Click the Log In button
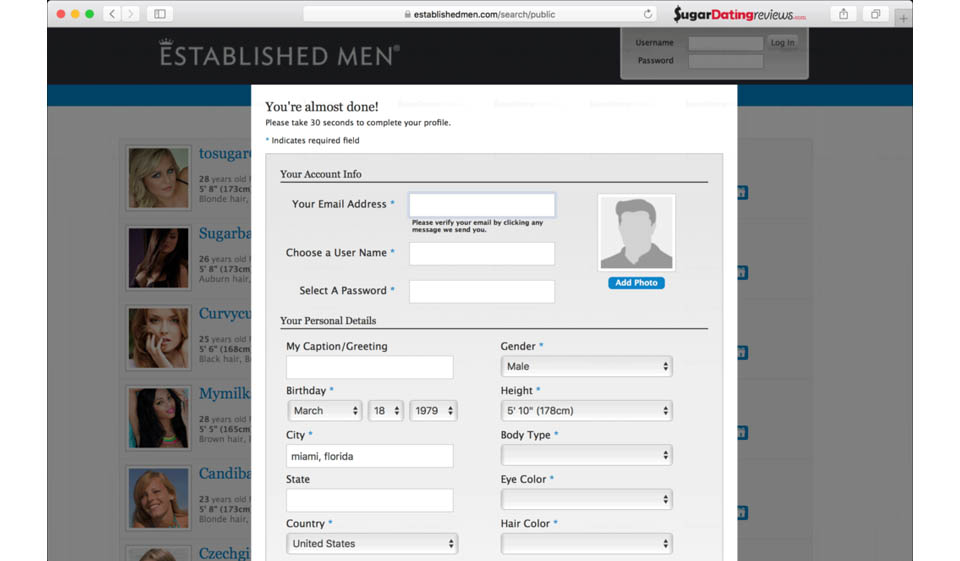This screenshot has width=960, height=561. 782,43
